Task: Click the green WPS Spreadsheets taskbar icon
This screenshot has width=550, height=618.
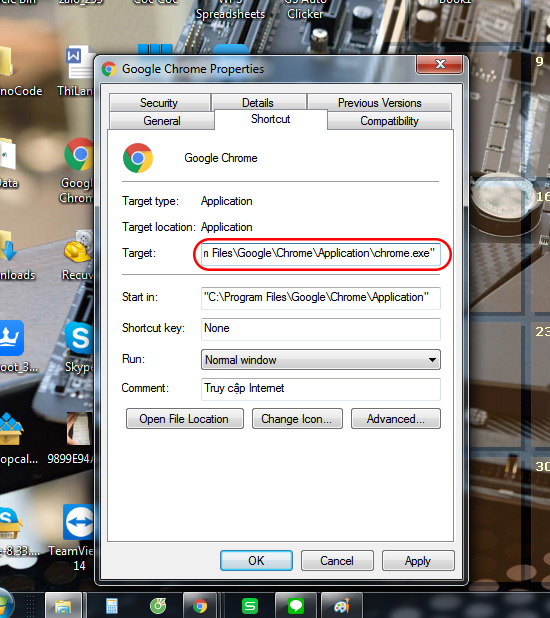Action: pyautogui.click(x=250, y=606)
